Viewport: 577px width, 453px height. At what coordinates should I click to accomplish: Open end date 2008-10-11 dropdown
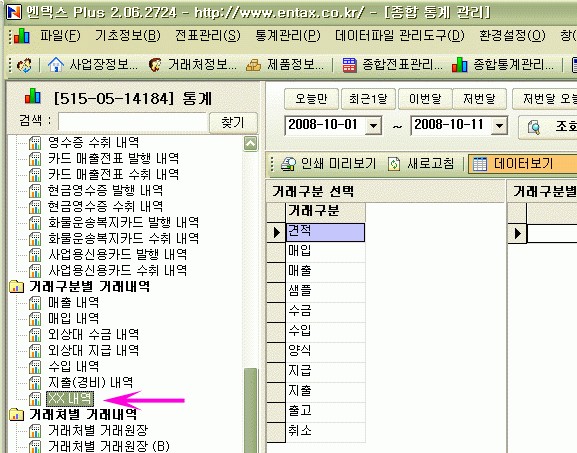499,126
